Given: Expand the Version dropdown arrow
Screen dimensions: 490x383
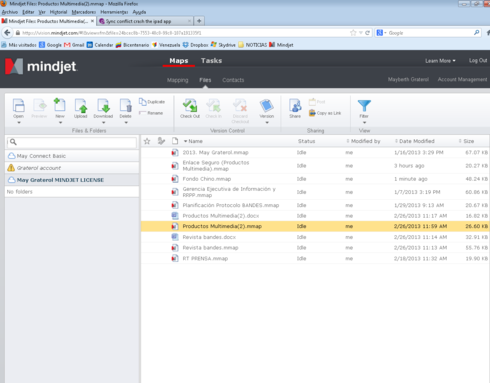Looking at the screenshot, I should tap(267, 123).
